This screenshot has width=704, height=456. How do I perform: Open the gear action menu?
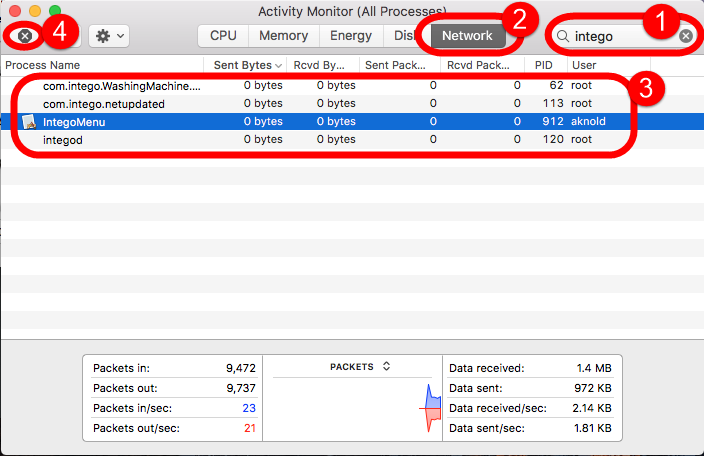pos(108,35)
